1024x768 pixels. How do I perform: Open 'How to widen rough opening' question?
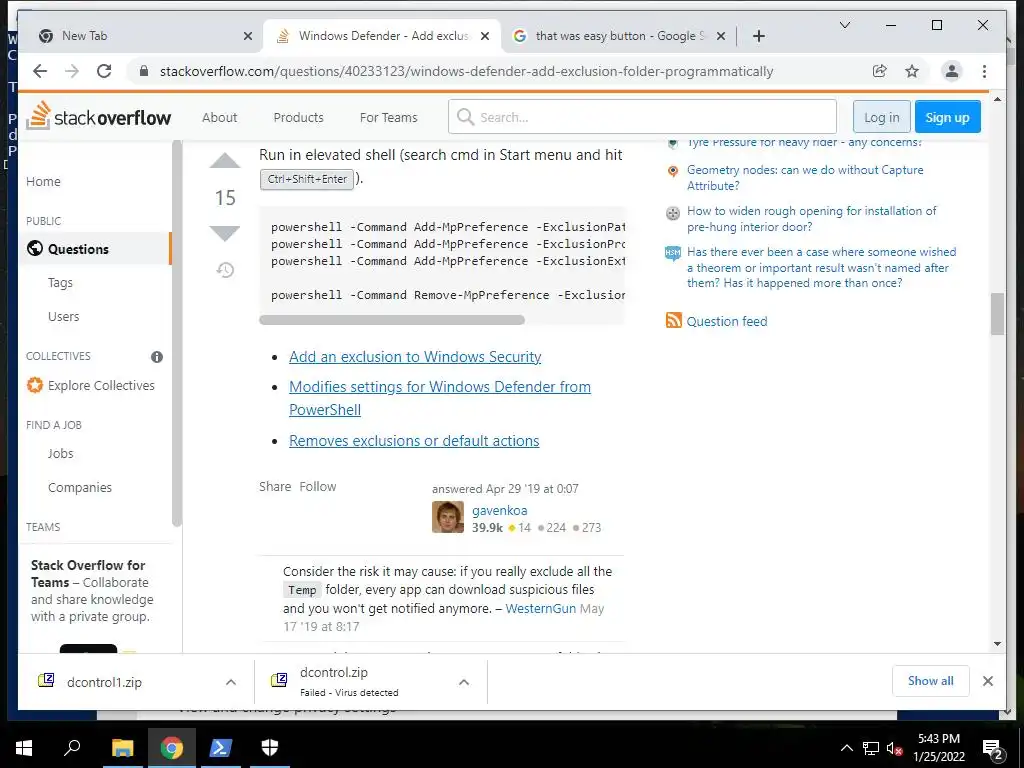click(x=811, y=219)
